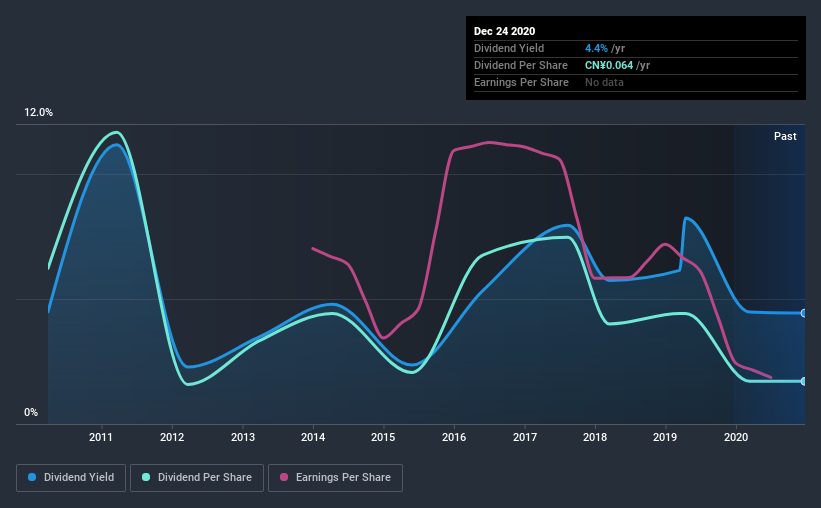821x508 pixels.
Task: Click the 'Dec 24 2020' tooltip date
Action: [x=504, y=31]
